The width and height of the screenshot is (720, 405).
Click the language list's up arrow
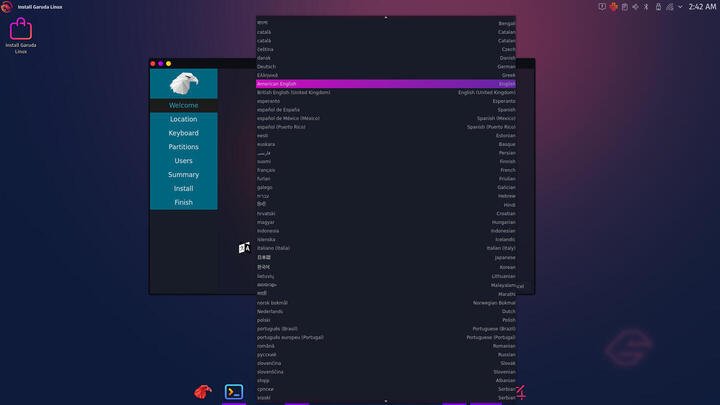coord(386,17)
